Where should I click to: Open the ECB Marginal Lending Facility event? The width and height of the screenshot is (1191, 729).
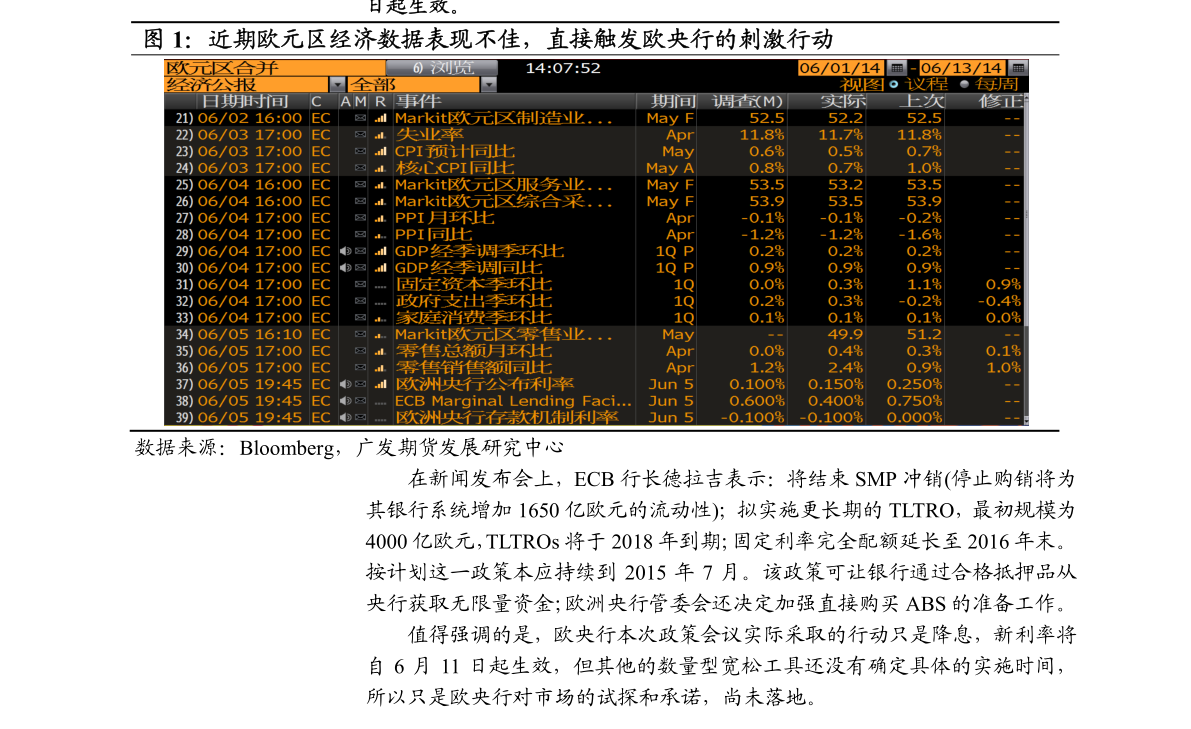[513, 401]
